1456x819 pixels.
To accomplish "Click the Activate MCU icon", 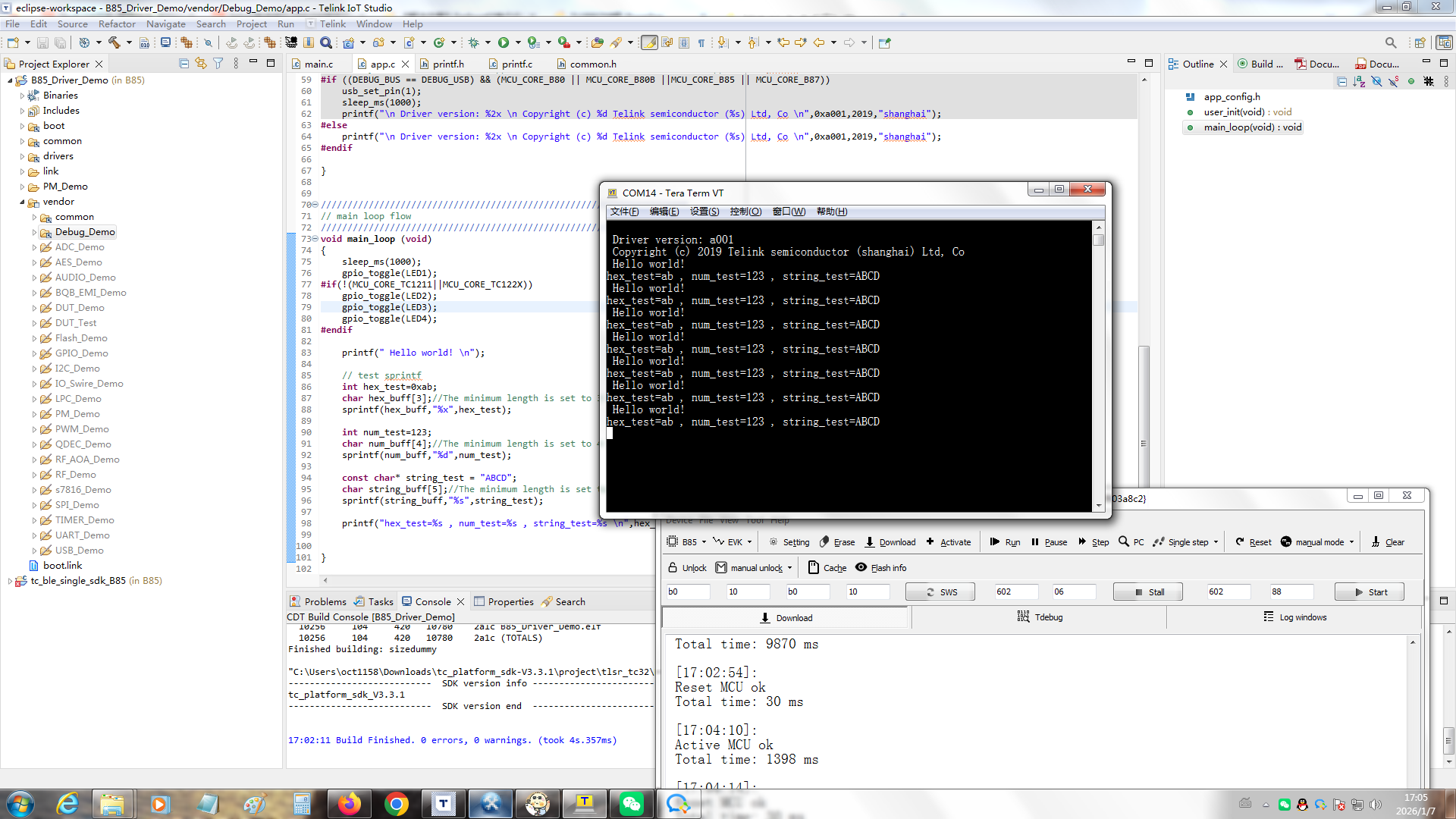I will pos(930,541).
